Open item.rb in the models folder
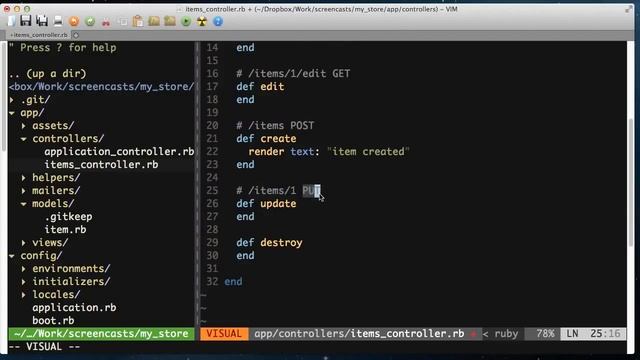The width and height of the screenshot is (640, 360). pos(65,230)
